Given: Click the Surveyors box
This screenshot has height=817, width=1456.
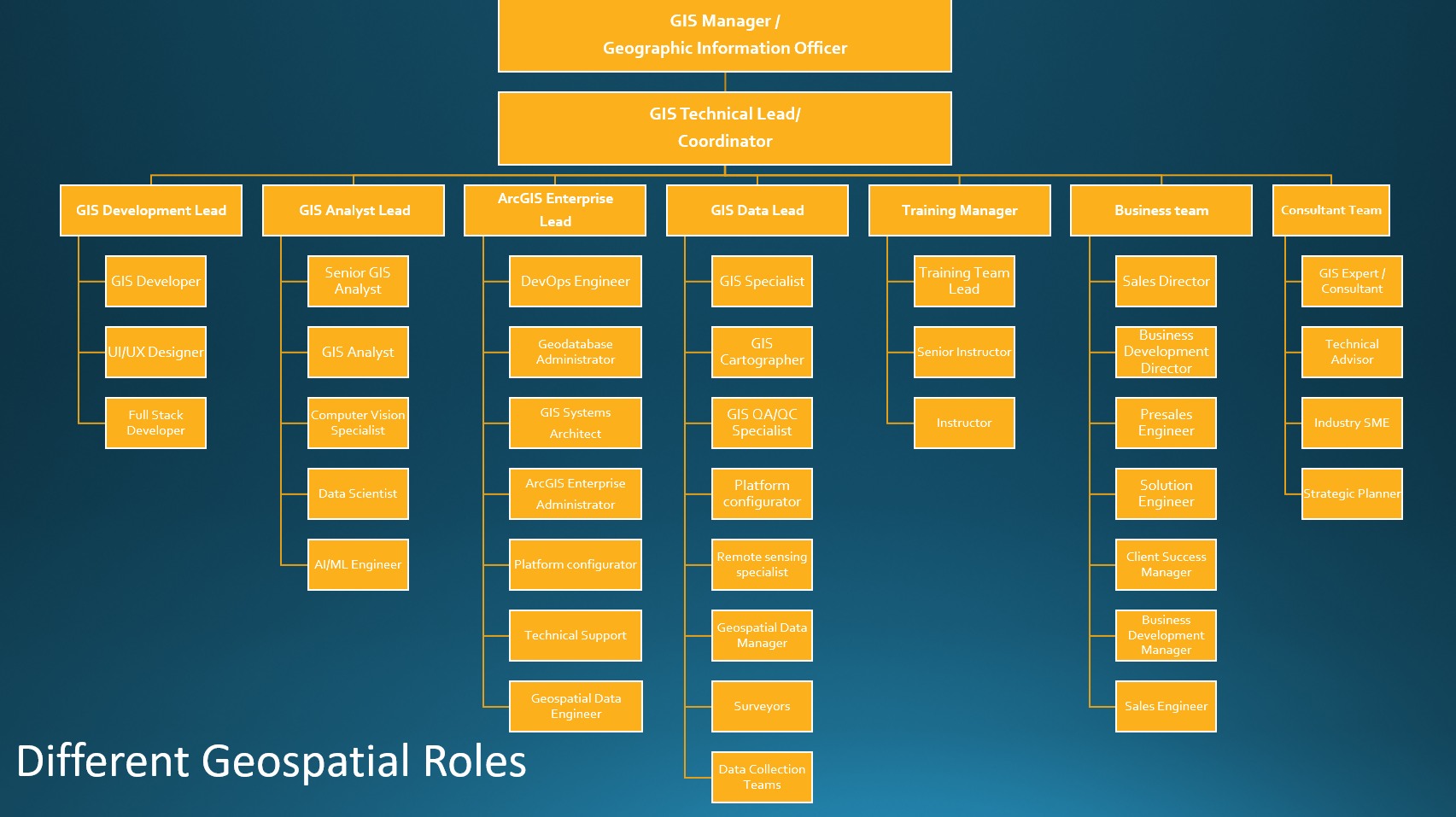Looking at the screenshot, I should [x=762, y=706].
